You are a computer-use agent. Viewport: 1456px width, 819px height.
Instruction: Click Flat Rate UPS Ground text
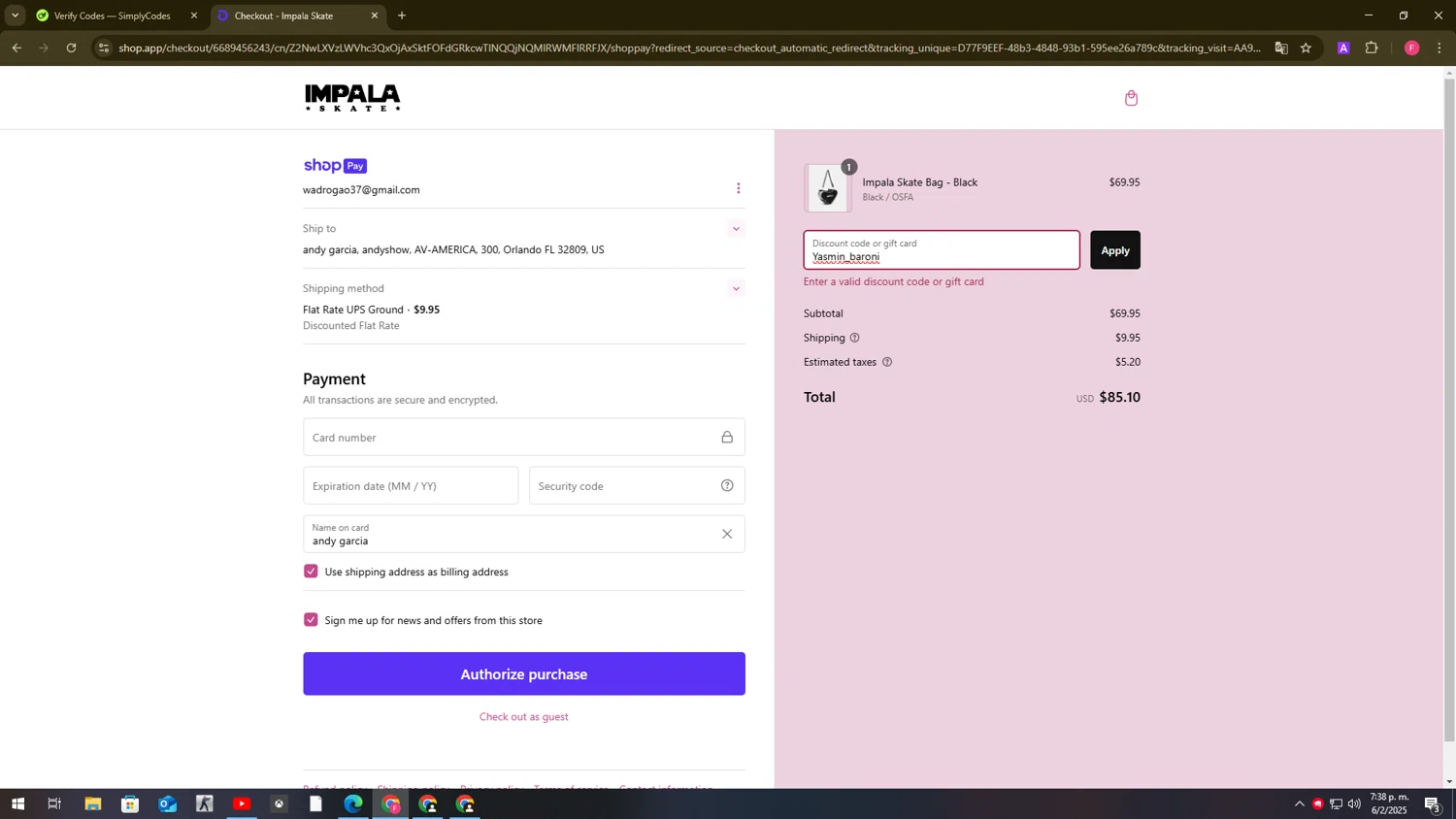(352, 310)
